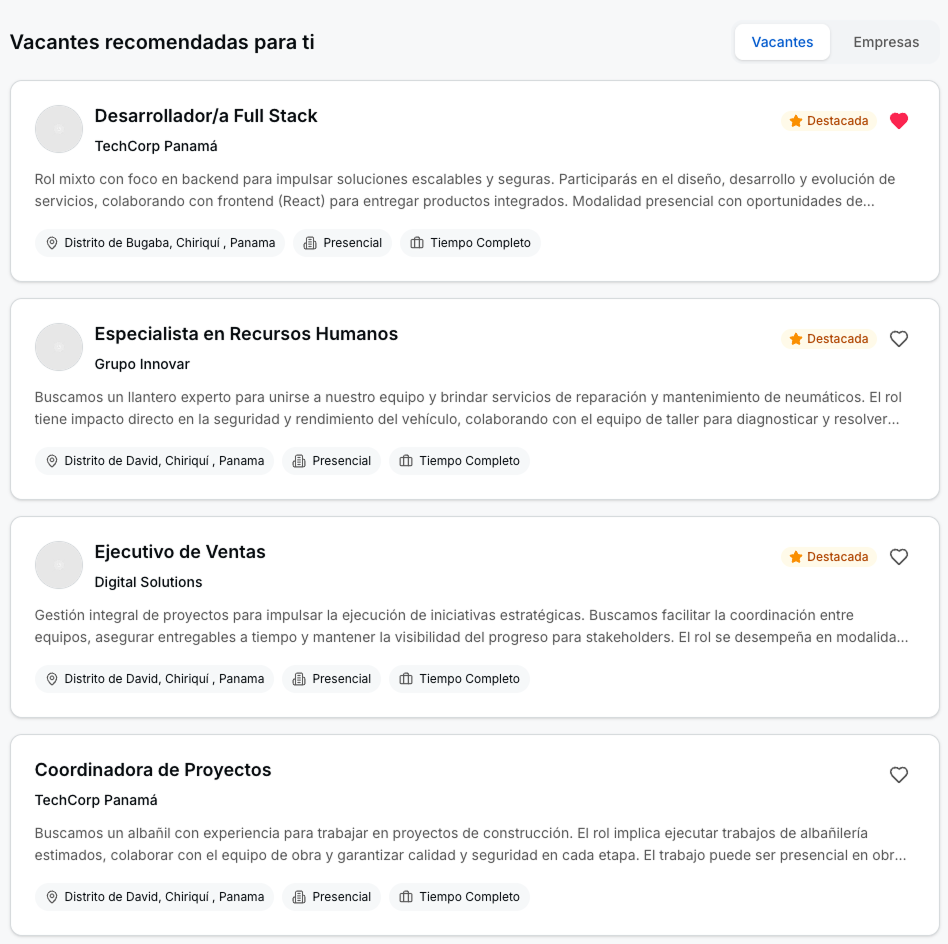
Task: Click the star icon on the Destacada badge of Desarrollador/a Full Stack
Action: click(x=796, y=120)
